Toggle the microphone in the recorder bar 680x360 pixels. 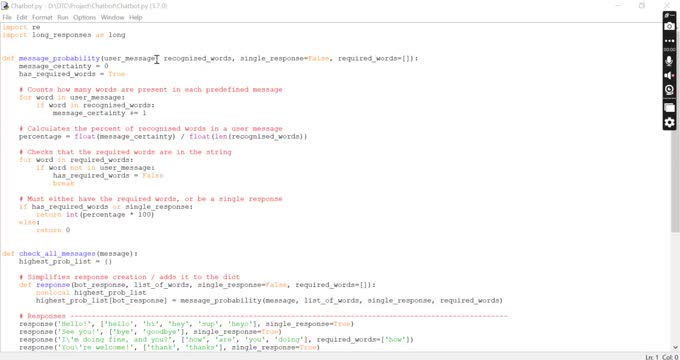tap(669, 61)
